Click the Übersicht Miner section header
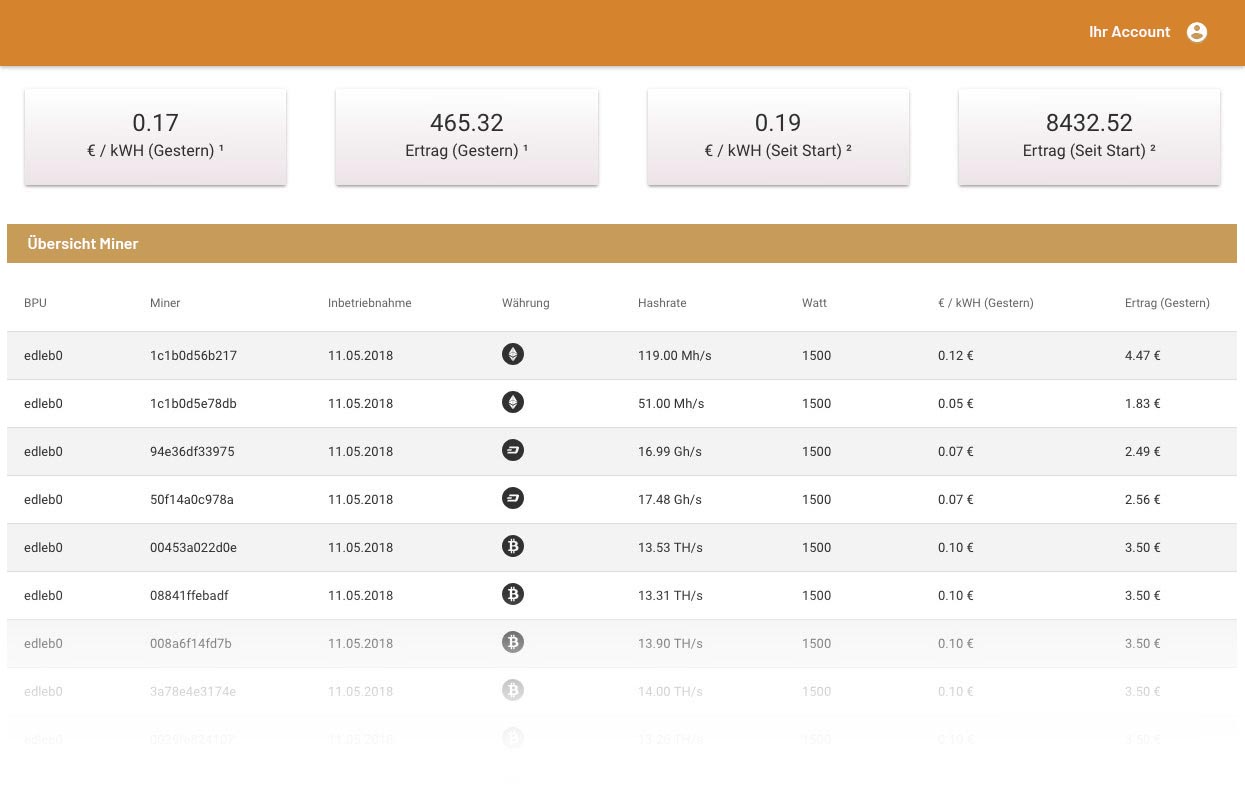 [x=83, y=244]
